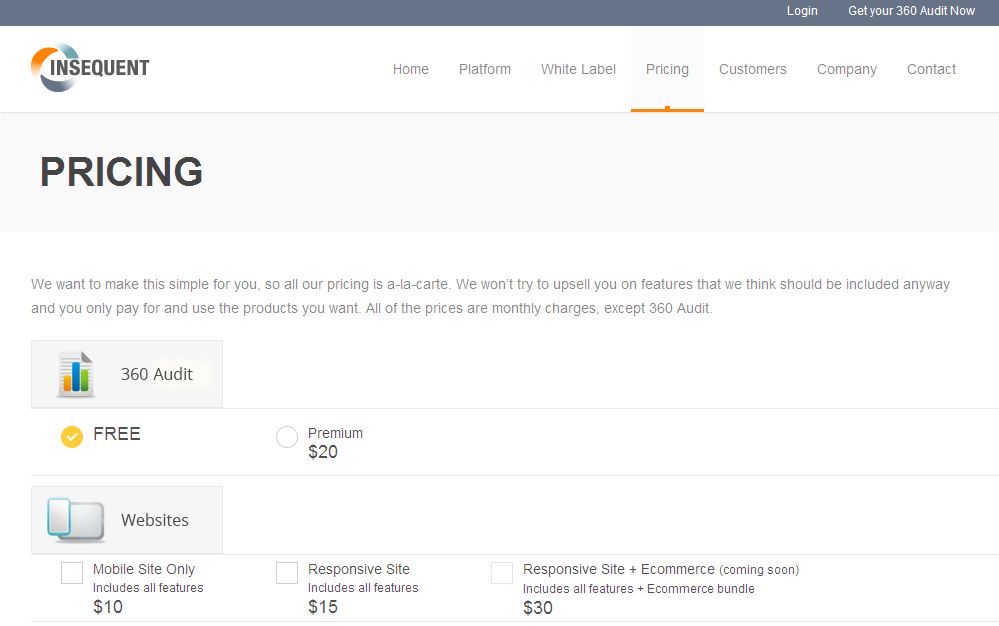
Task: Open the Home menu item
Action: (x=410, y=69)
